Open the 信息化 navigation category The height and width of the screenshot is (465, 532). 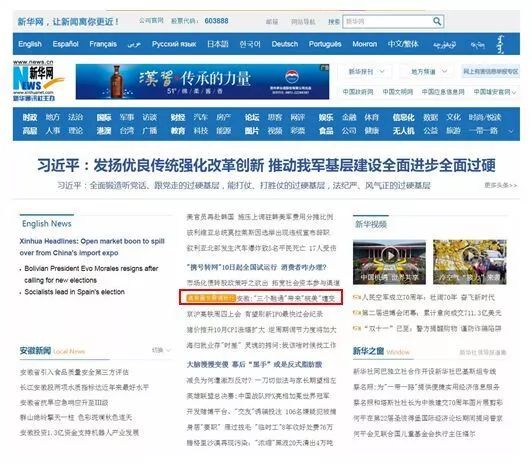[403, 118]
